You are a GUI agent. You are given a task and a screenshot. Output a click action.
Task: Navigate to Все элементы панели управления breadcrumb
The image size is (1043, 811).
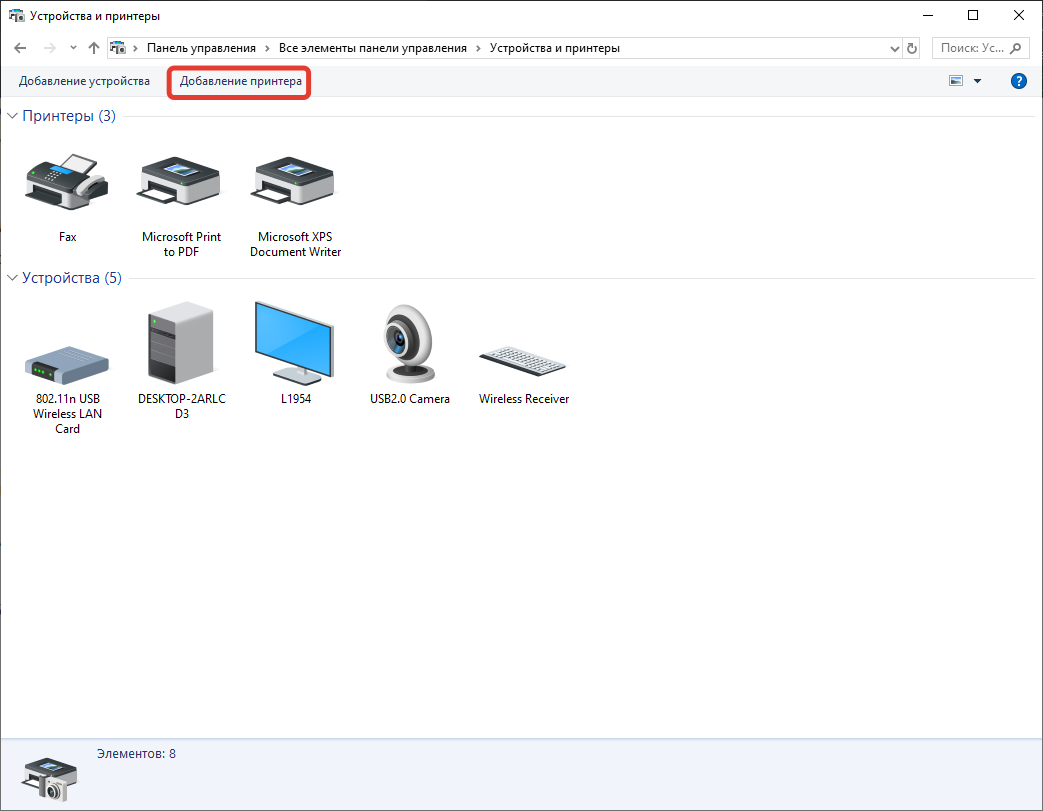[x=372, y=48]
